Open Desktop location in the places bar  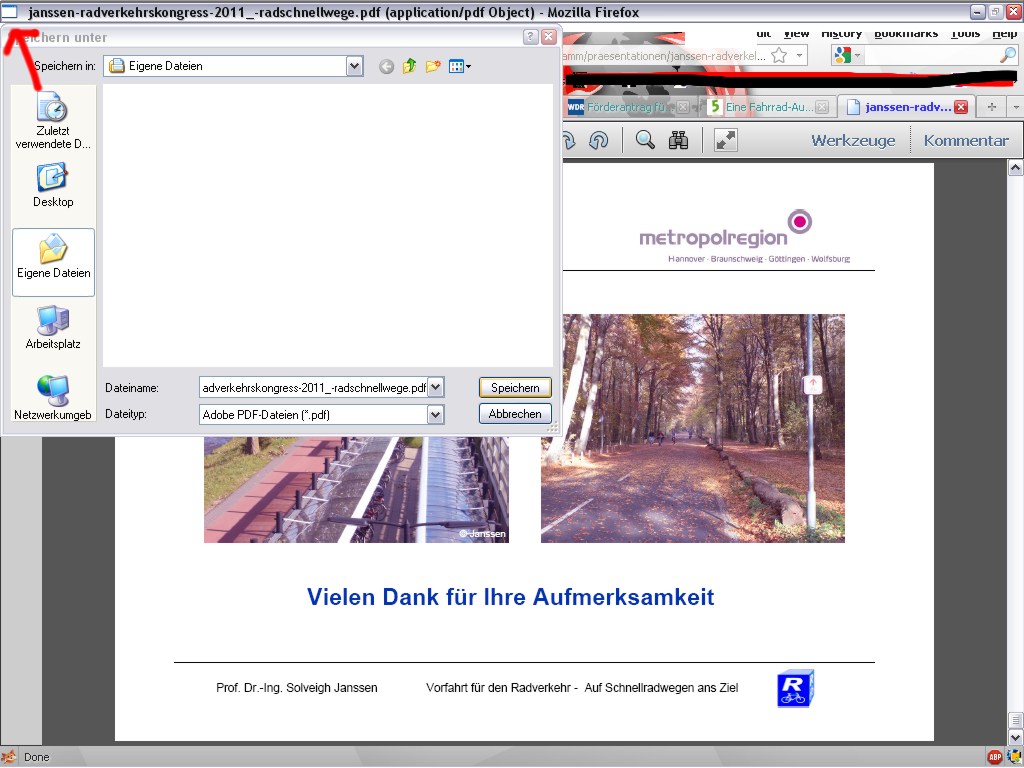(53, 185)
